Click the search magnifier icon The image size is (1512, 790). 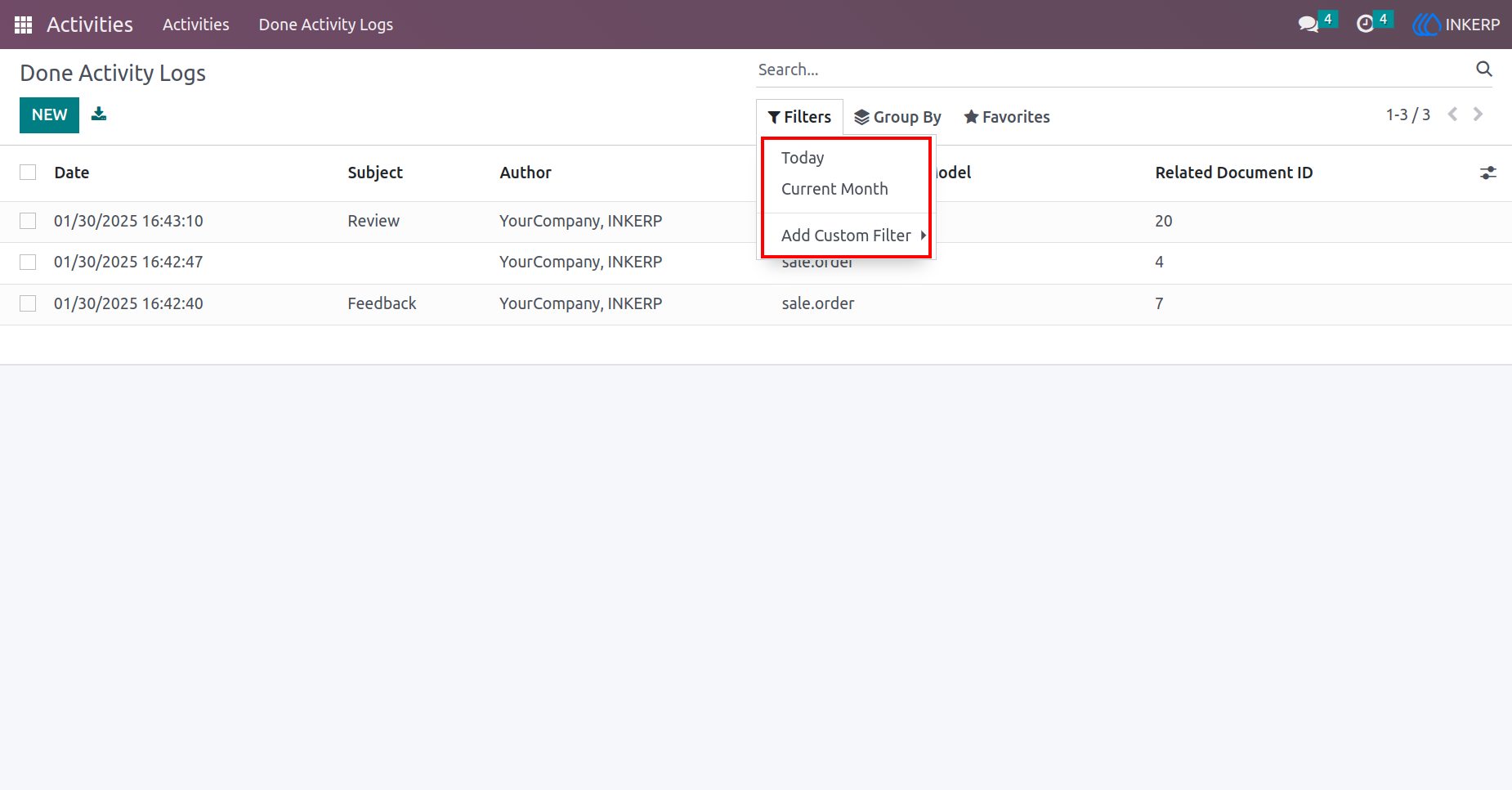pyautogui.click(x=1483, y=69)
